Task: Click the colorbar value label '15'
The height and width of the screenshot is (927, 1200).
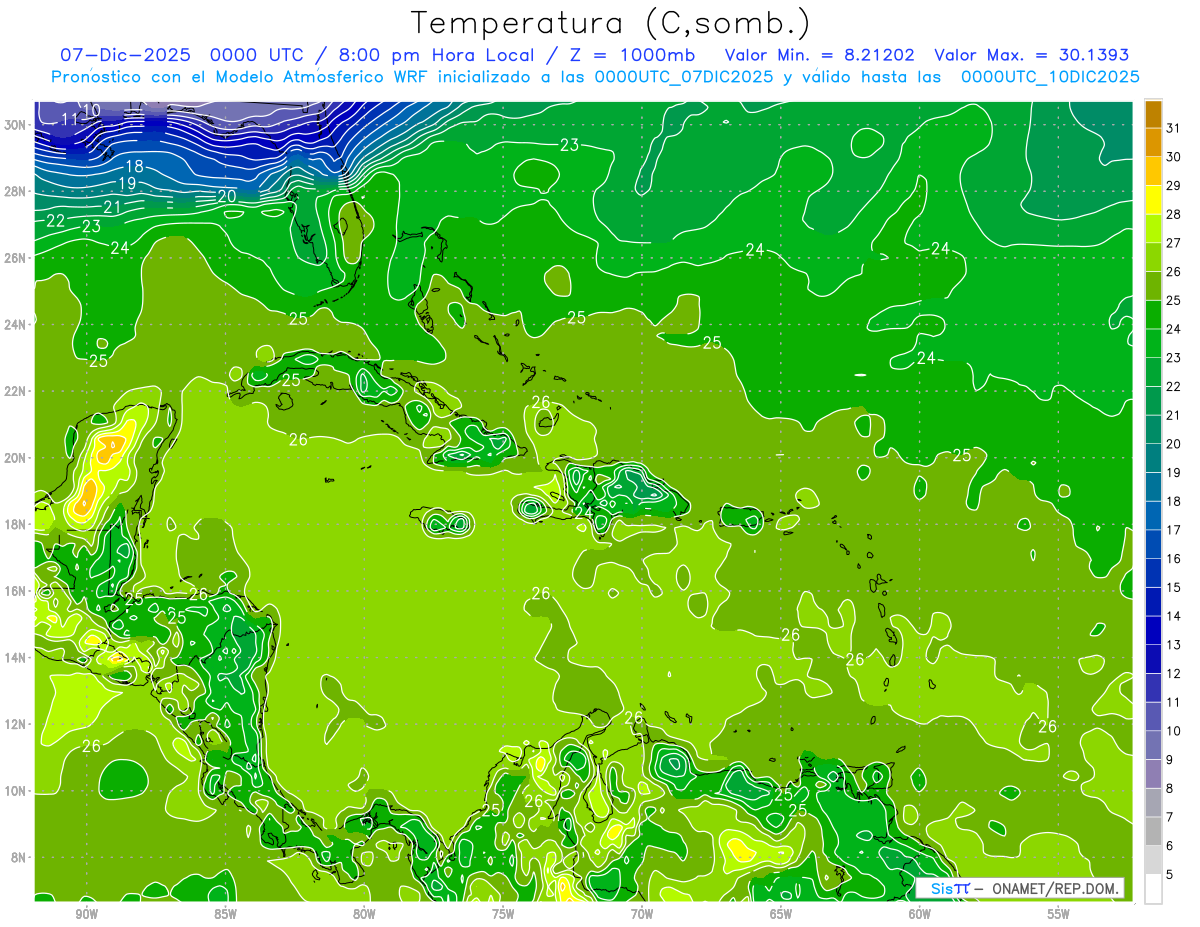Action: [x=1174, y=587]
